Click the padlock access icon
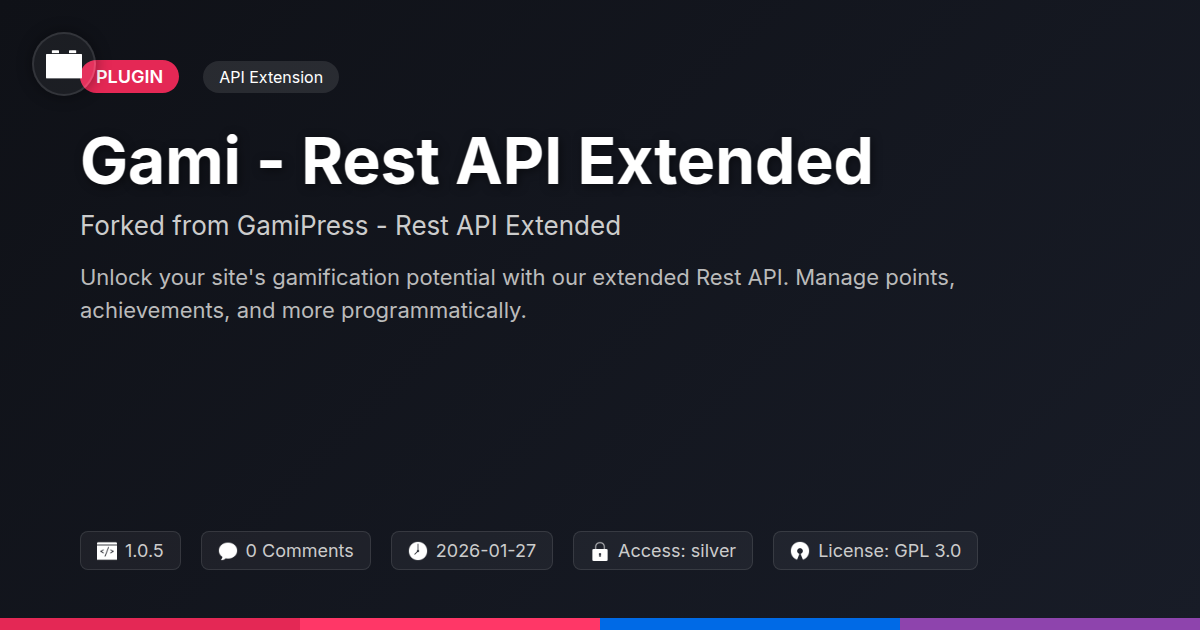 [600, 551]
